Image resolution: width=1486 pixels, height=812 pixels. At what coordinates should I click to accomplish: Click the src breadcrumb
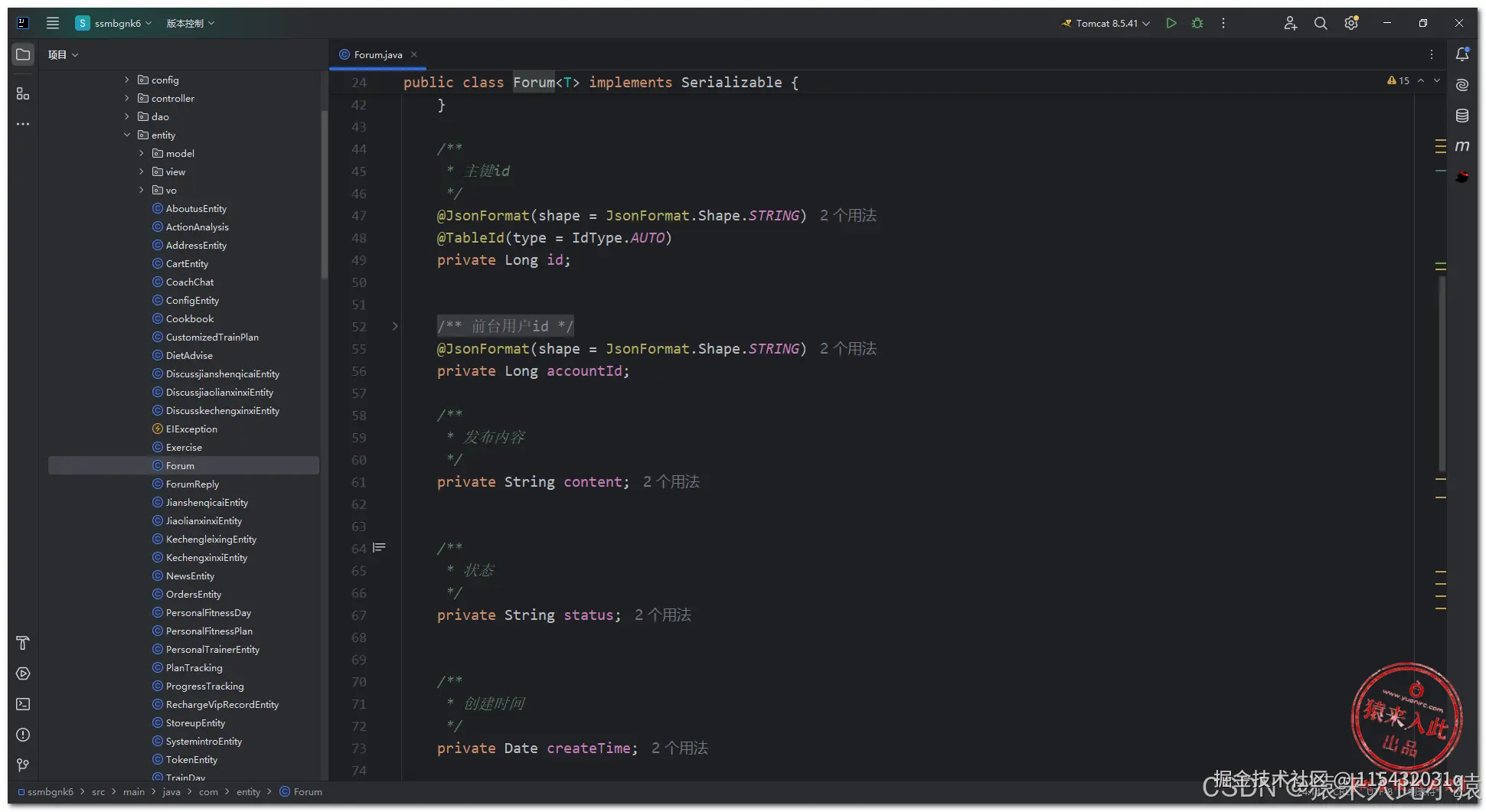[98, 791]
